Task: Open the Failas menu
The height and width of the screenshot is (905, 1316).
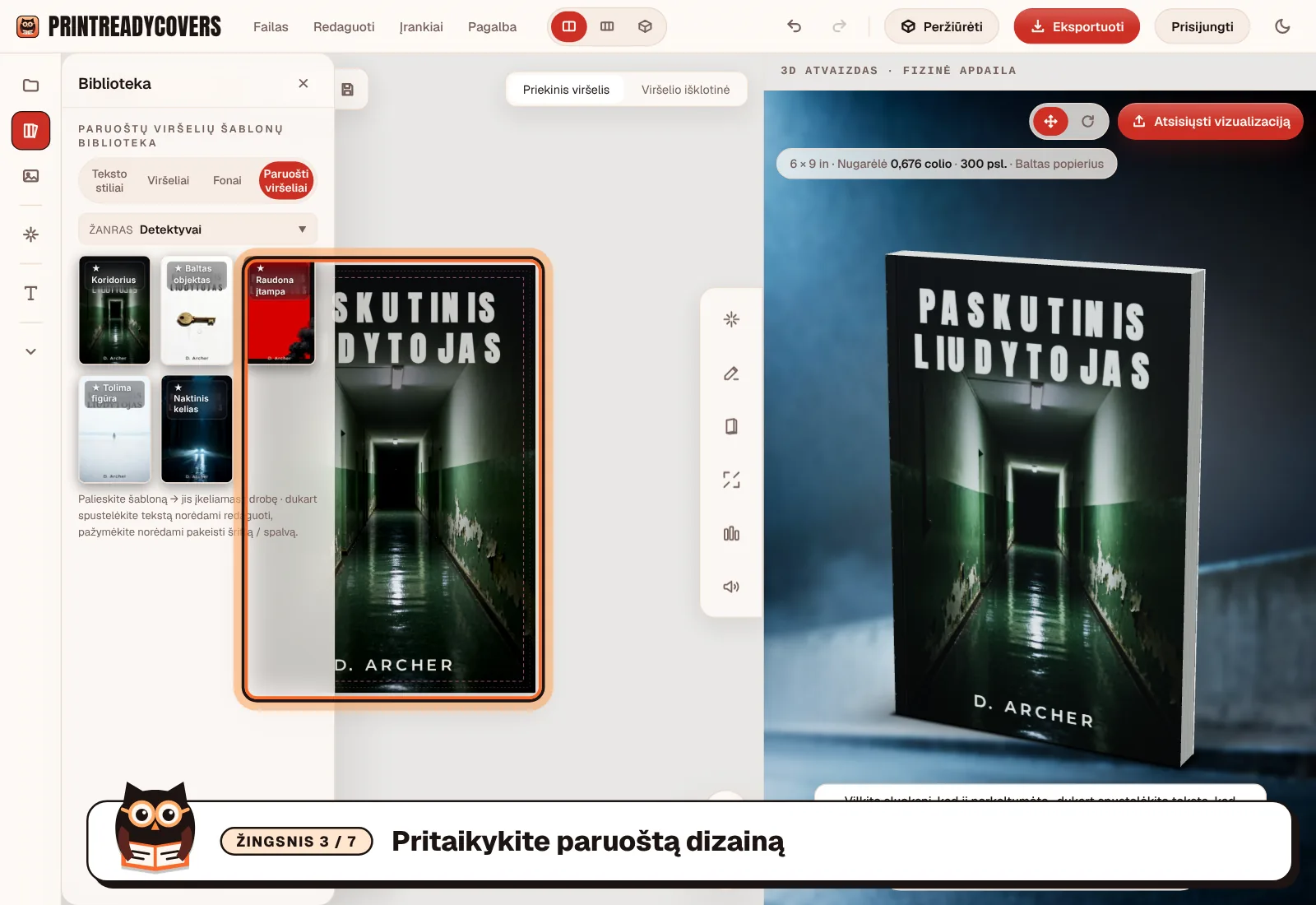Action: coord(271,26)
